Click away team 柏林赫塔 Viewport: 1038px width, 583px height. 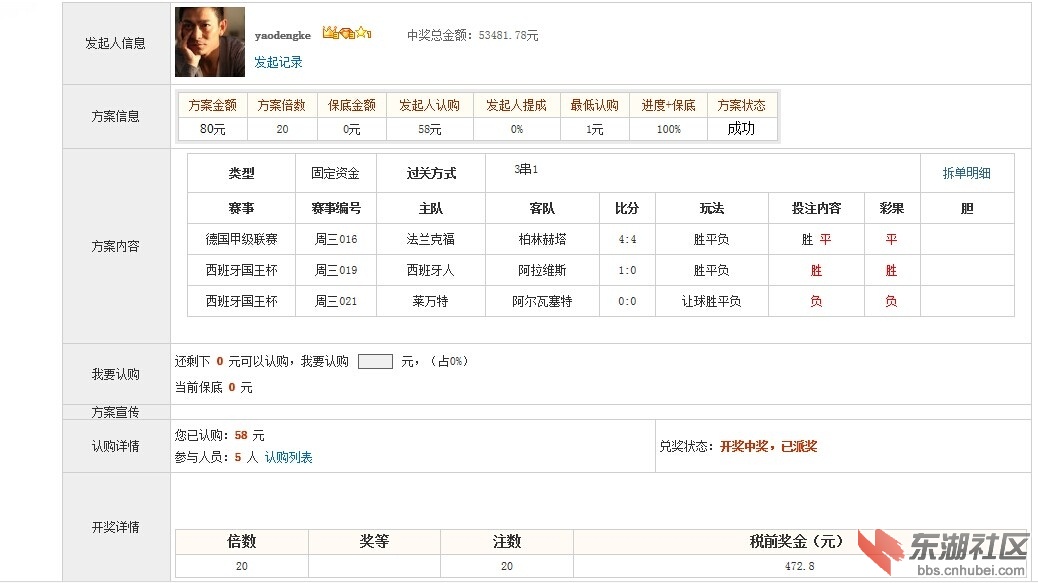coord(542,239)
